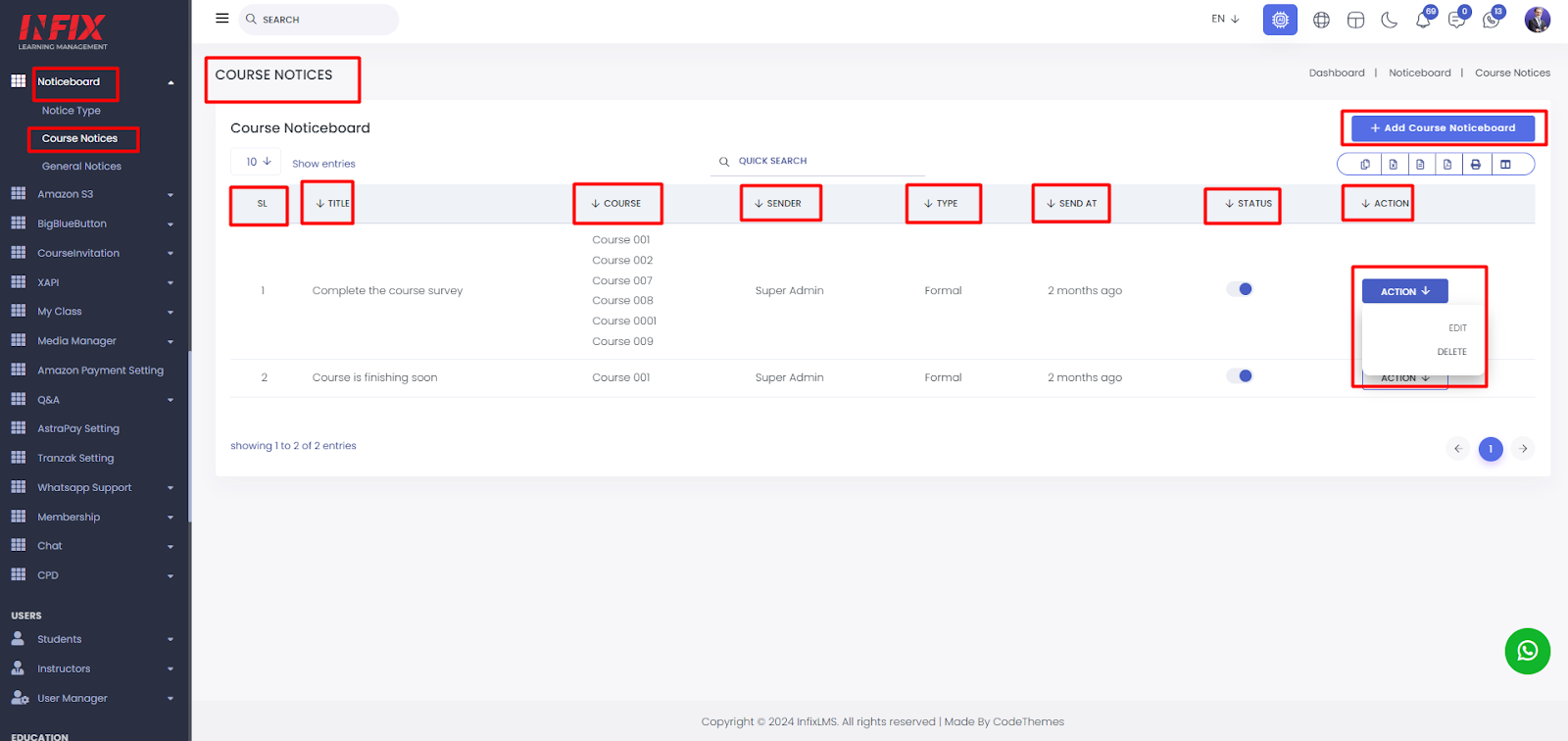Print the table with printer icon
This screenshot has height=741, width=1568.
(1475, 165)
